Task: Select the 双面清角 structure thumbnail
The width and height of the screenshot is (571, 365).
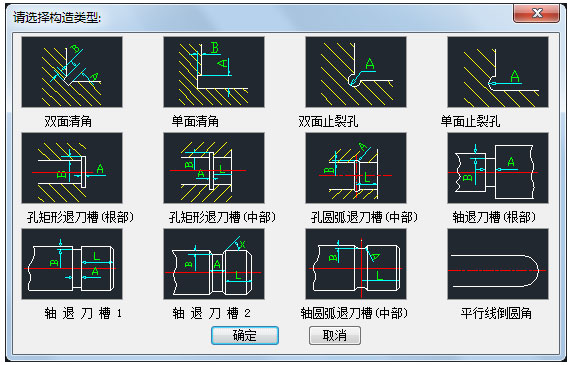Action: 72,72
